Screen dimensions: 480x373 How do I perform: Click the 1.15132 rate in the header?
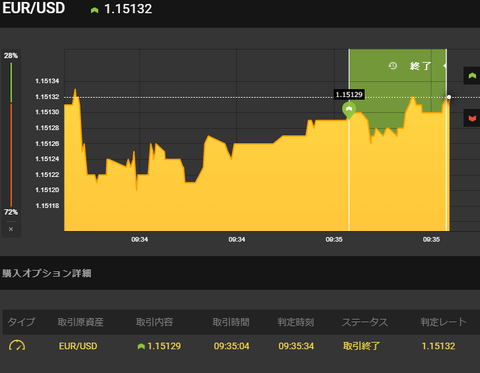click(x=128, y=9)
